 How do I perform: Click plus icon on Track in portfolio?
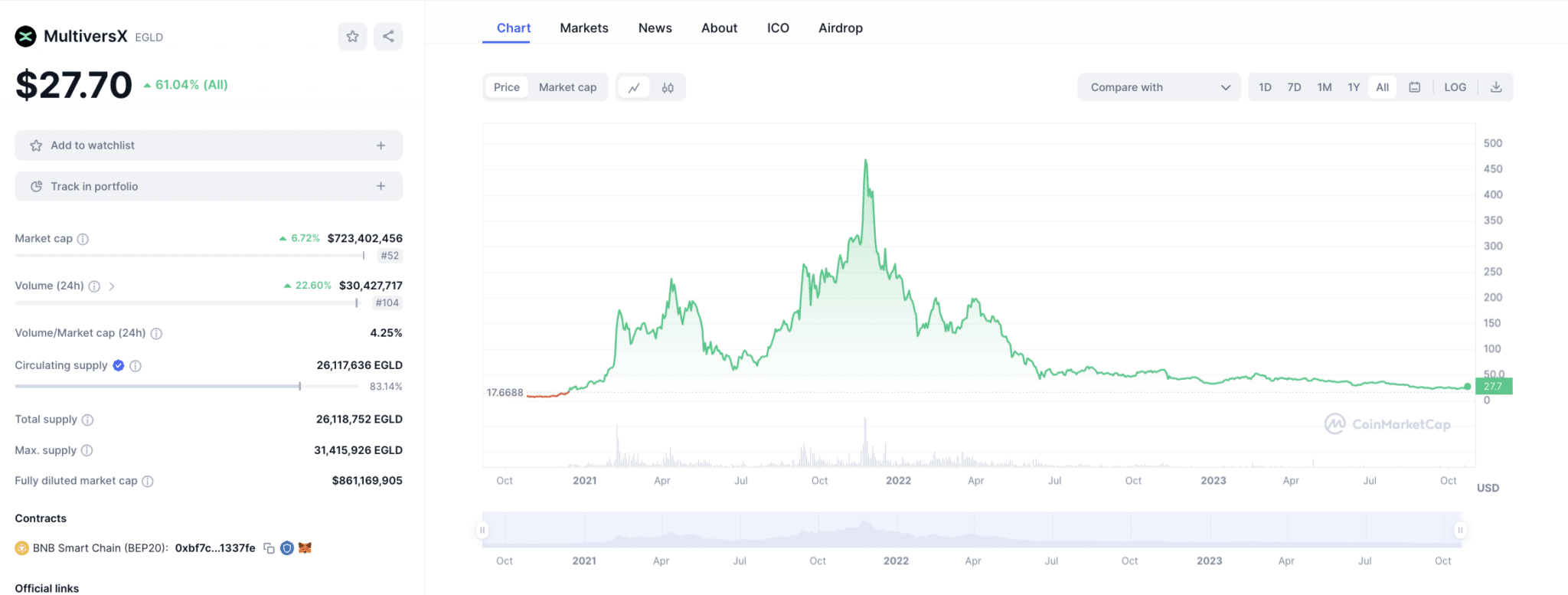[381, 186]
